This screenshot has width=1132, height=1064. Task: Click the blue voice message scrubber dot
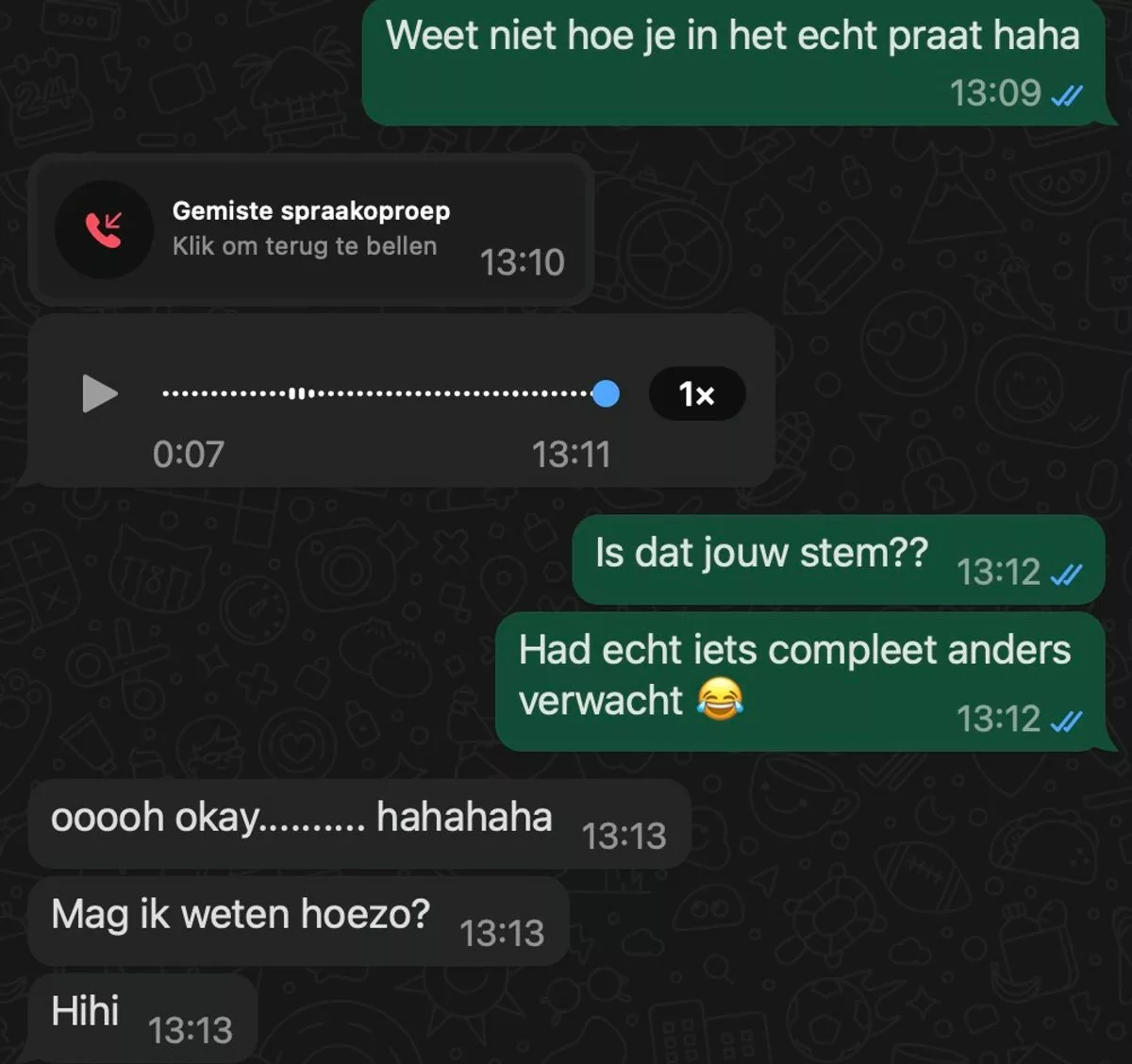tap(606, 393)
